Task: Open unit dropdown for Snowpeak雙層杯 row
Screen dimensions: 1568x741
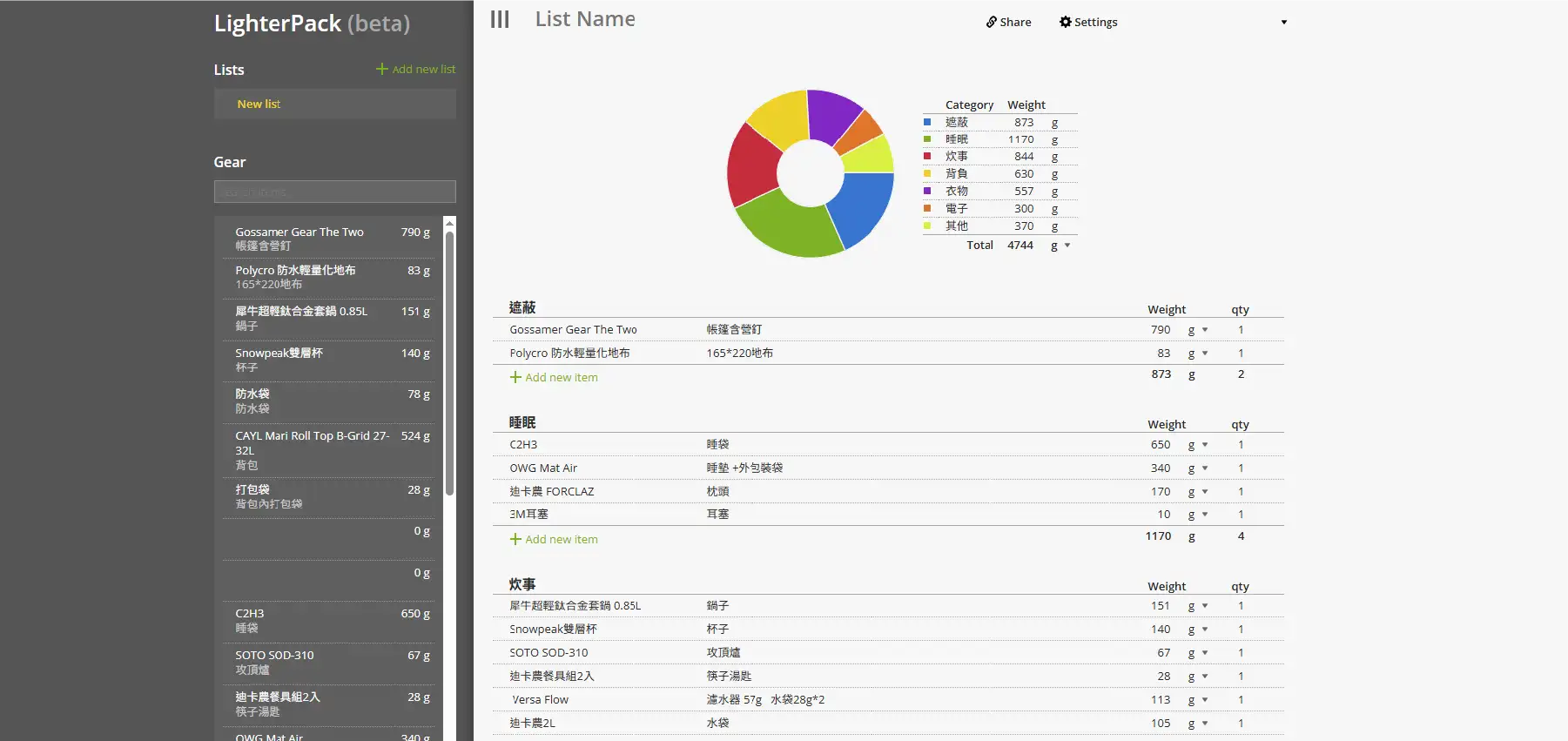Action: (x=1205, y=630)
